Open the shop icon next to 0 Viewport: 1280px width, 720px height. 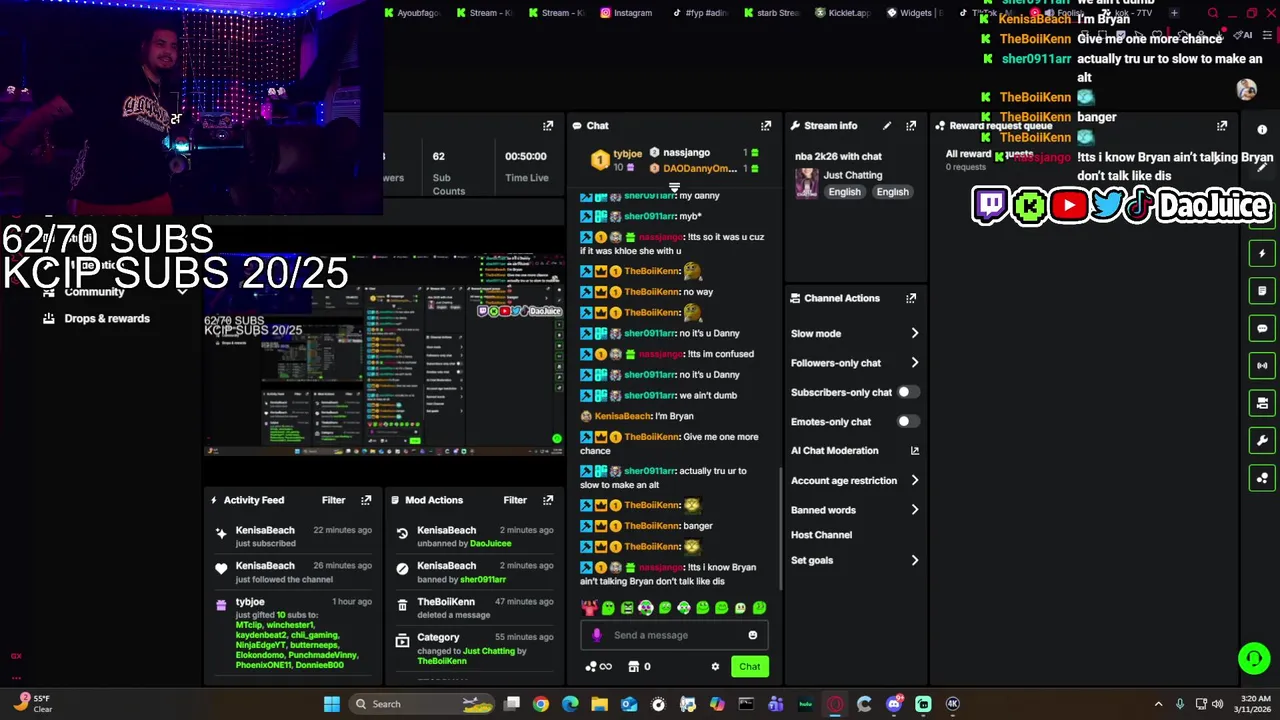(x=633, y=667)
